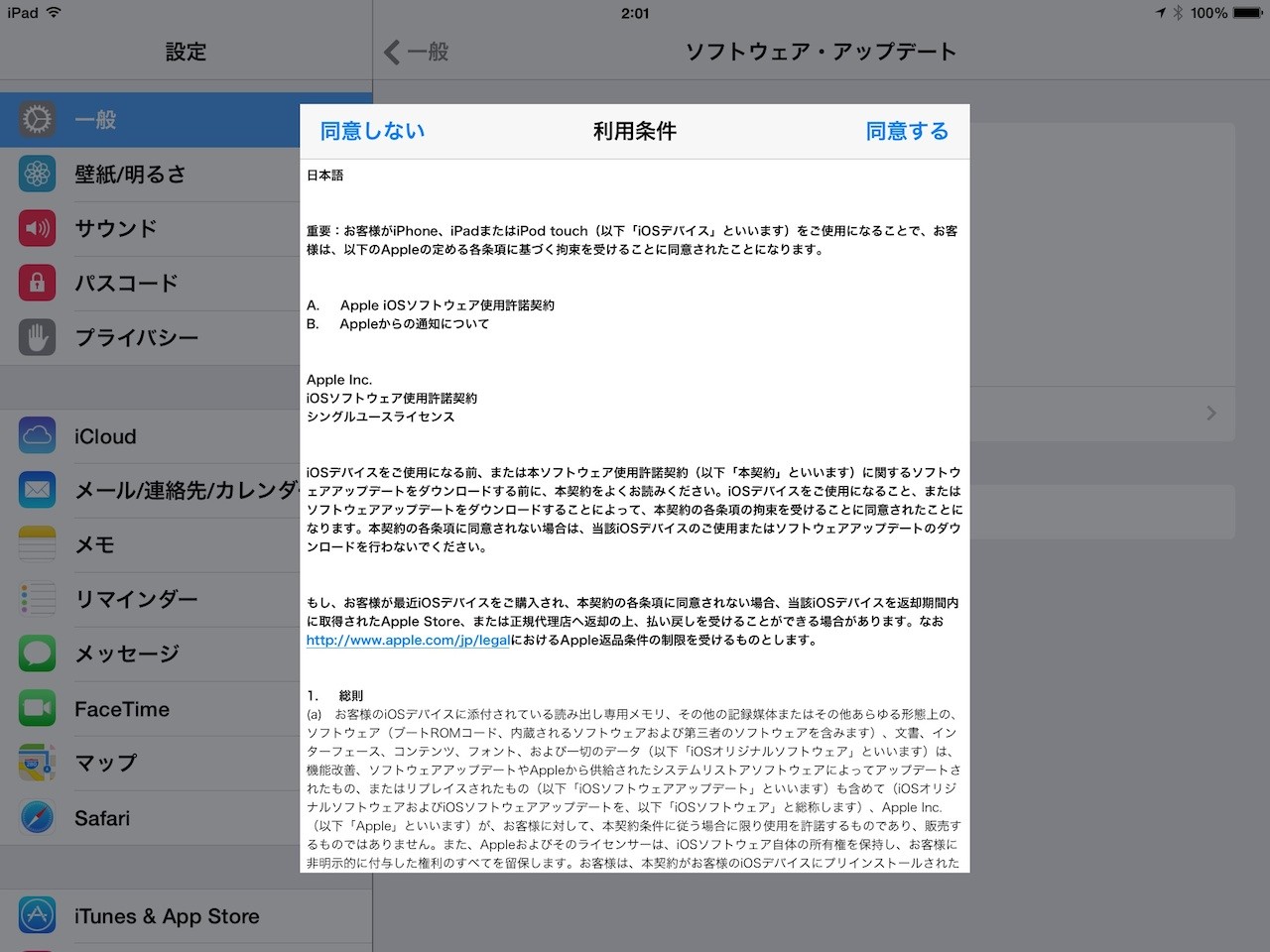Tap the disclosure chevron behind the dialog
This screenshot has height=952, width=1270.
pyautogui.click(x=1210, y=413)
